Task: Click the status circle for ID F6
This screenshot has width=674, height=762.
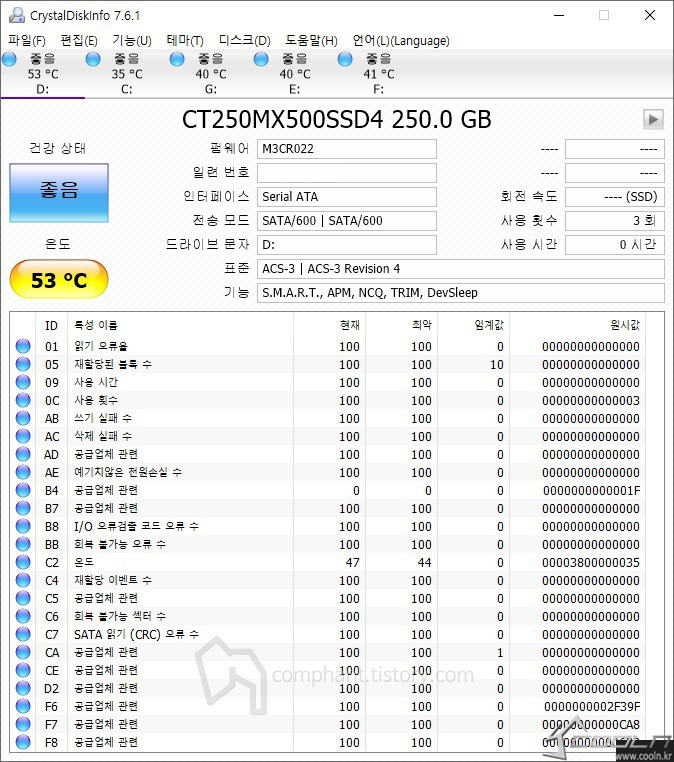Action: click(x=23, y=706)
